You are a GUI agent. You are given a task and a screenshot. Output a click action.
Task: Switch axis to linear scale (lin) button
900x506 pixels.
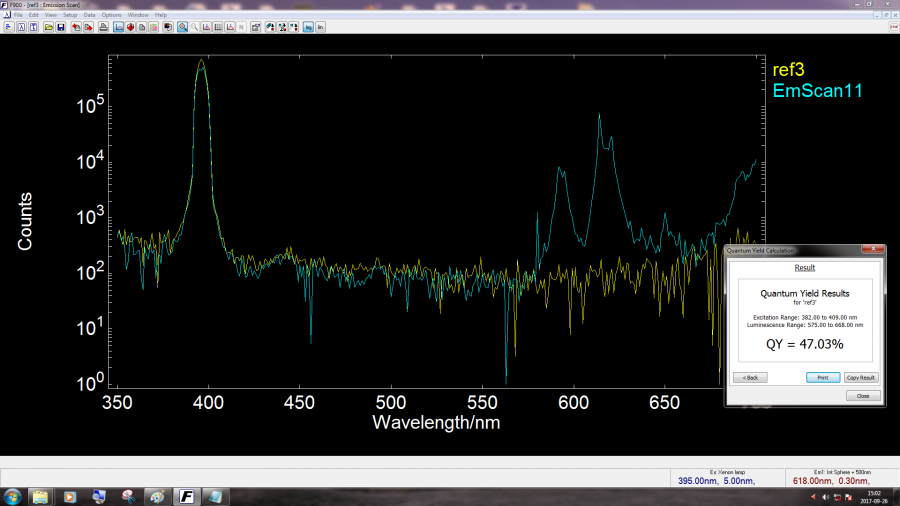[x=320, y=27]
